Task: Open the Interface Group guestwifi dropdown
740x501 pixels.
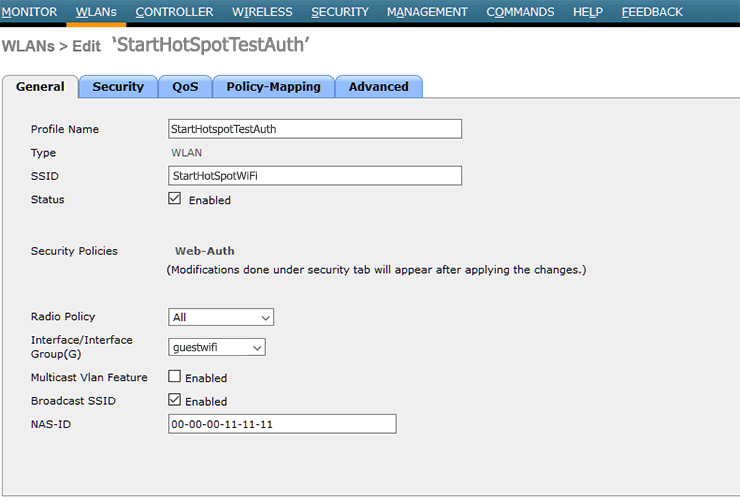Action: point(217,347)
